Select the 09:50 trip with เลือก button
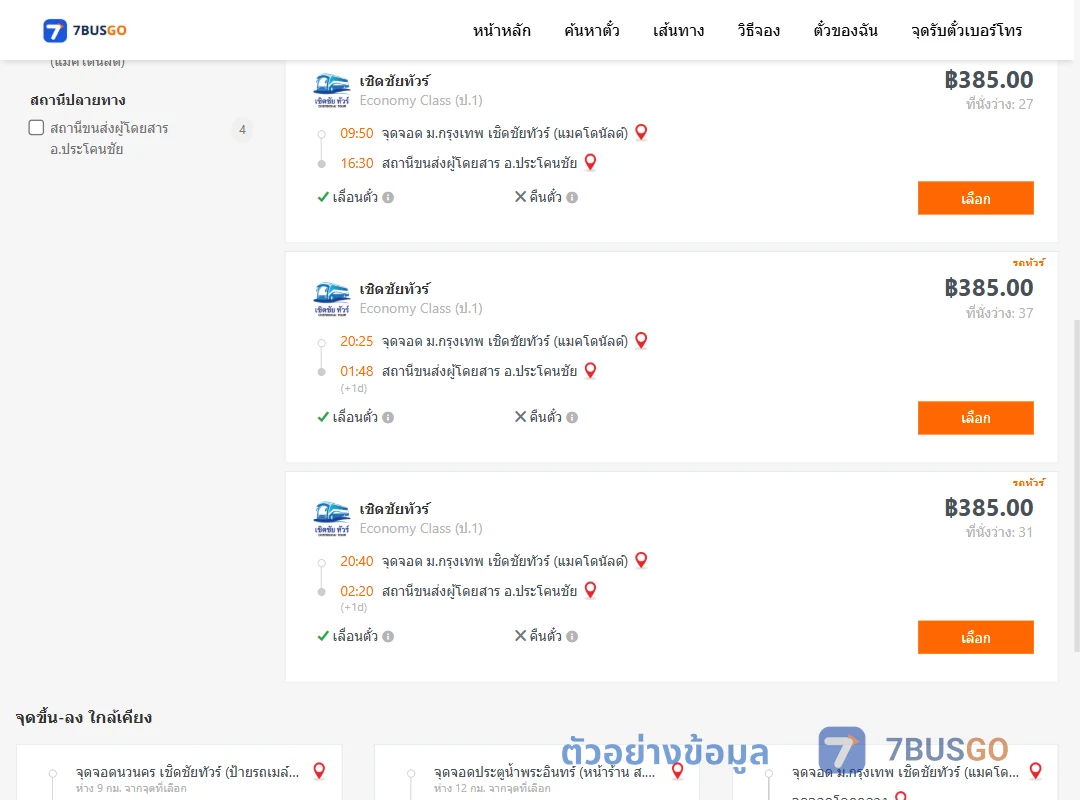This screenshot has width=1080, height=800. tap(975, 198)
